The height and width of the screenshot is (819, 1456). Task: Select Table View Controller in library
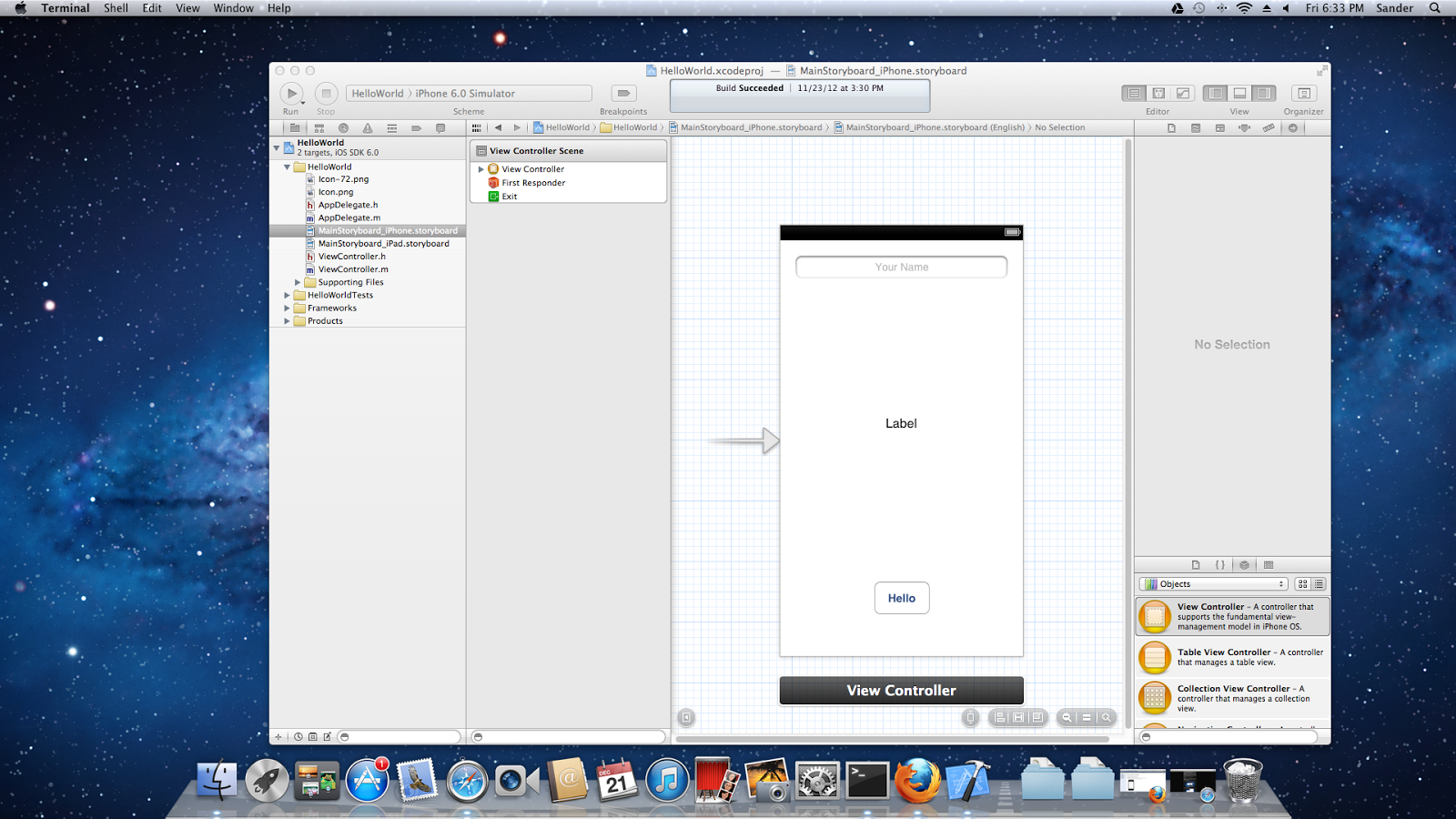pyautogui.click(x=1233, y=657)
